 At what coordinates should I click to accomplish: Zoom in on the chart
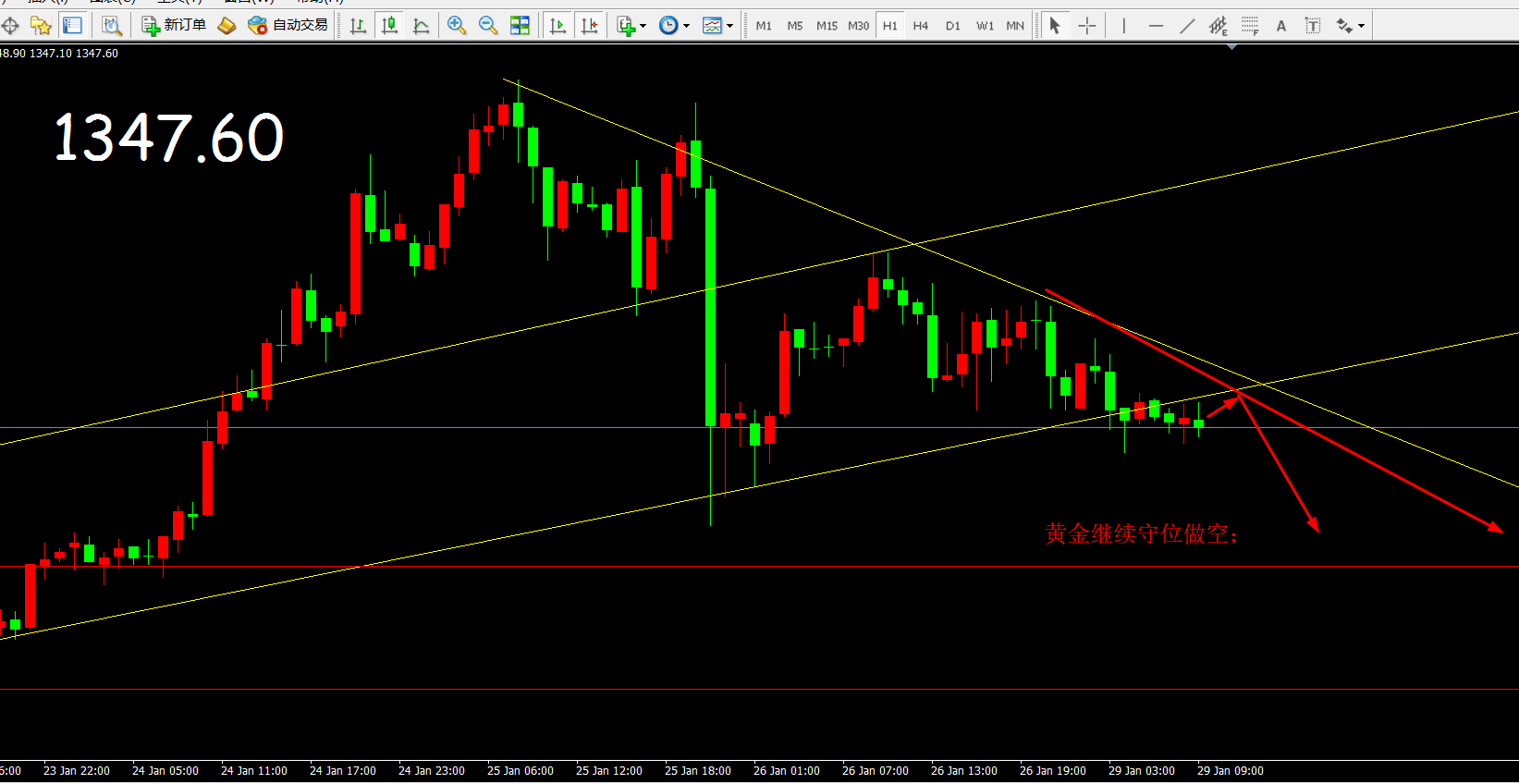click(457, 26)
